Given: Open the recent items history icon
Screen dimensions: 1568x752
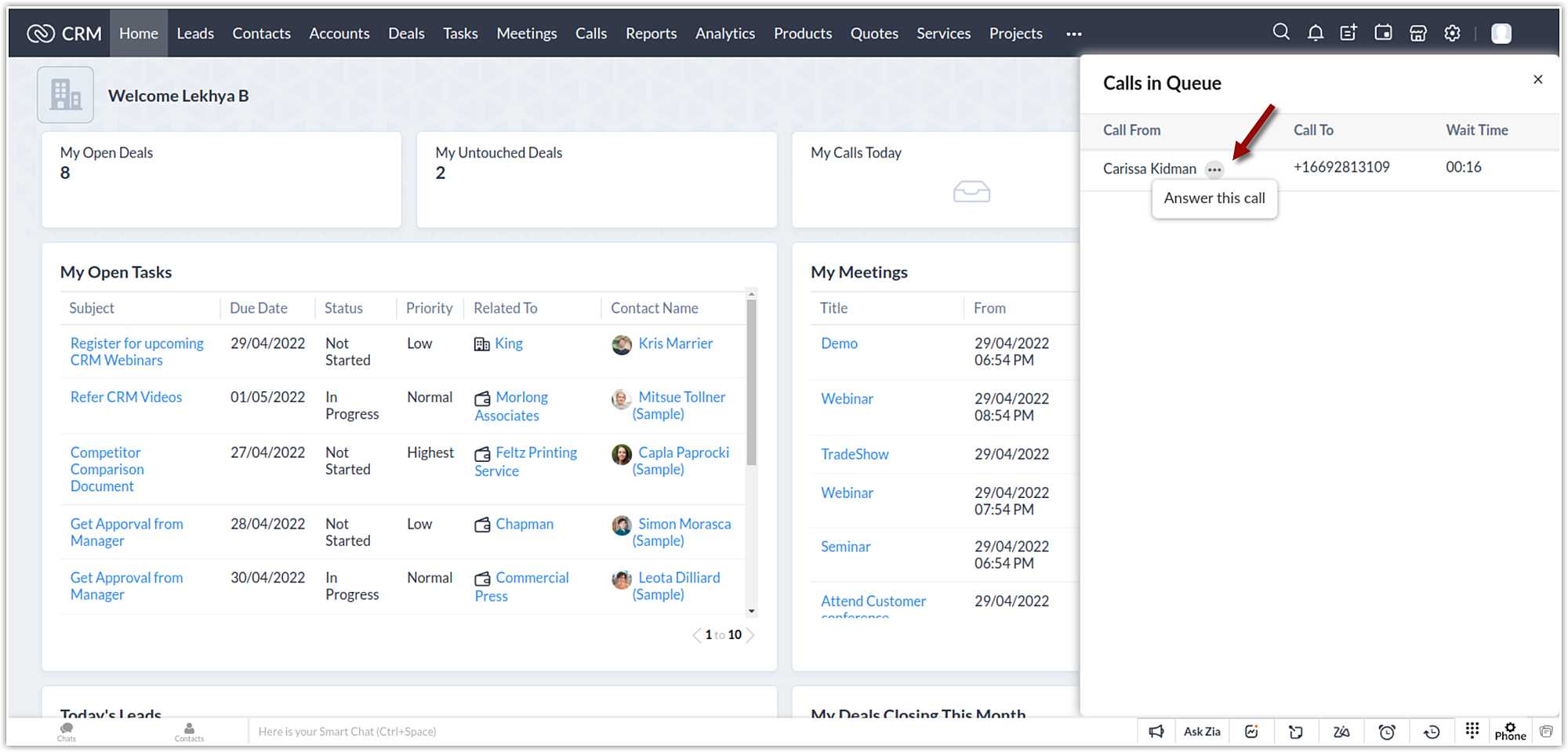Looking at the screenshot, I should click(1432, 732).
